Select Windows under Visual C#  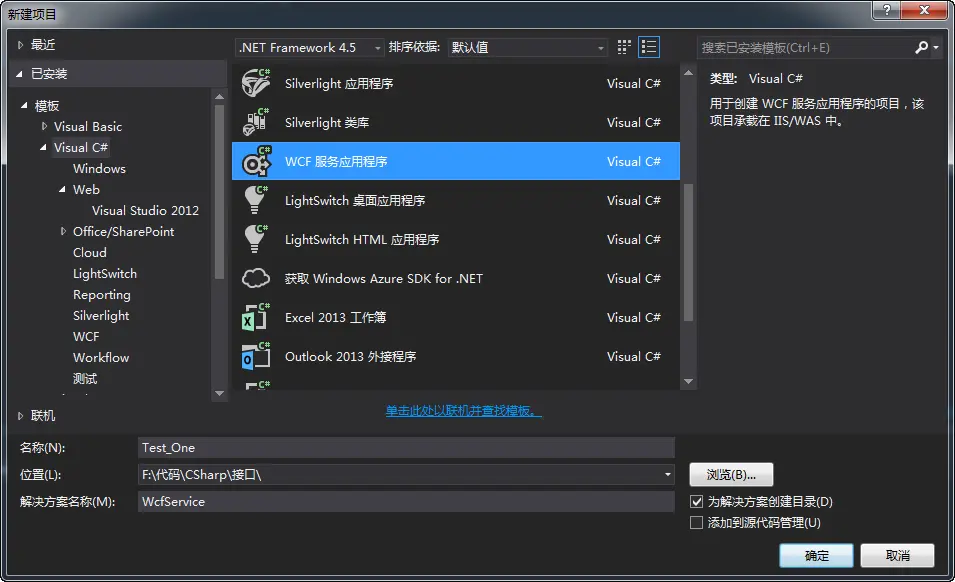(x=99, y=169)
